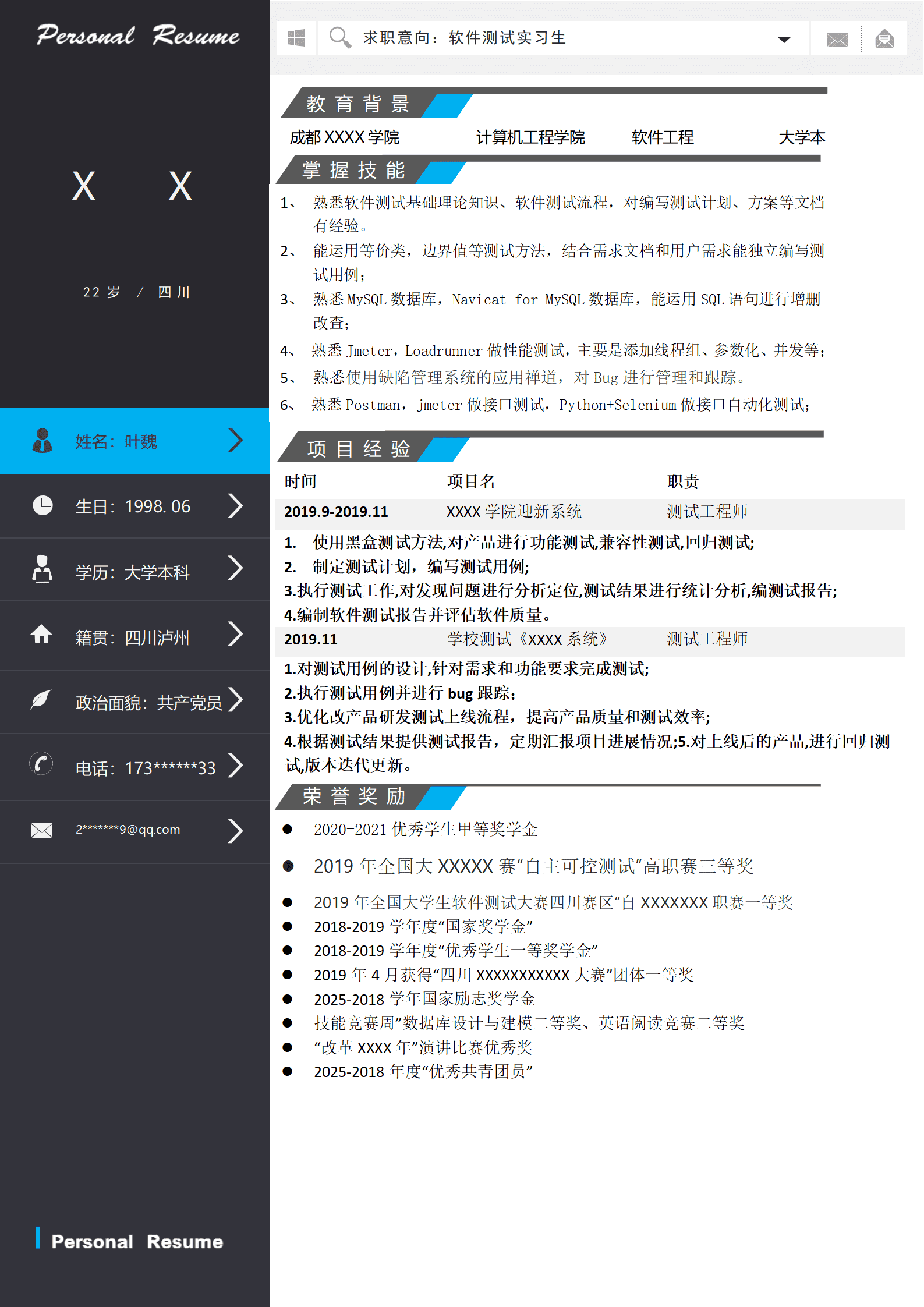Click the envelope icon beside the qq.com email

click(41, 830)
